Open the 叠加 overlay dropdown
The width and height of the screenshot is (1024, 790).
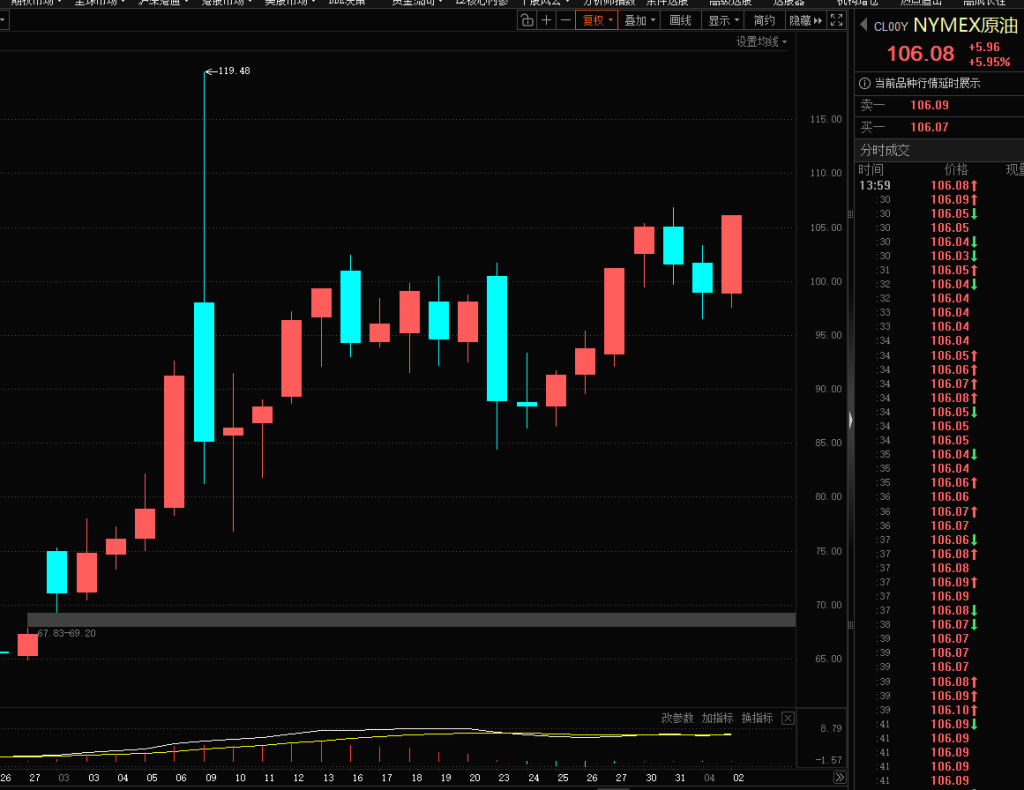click(x=639, y=20)
